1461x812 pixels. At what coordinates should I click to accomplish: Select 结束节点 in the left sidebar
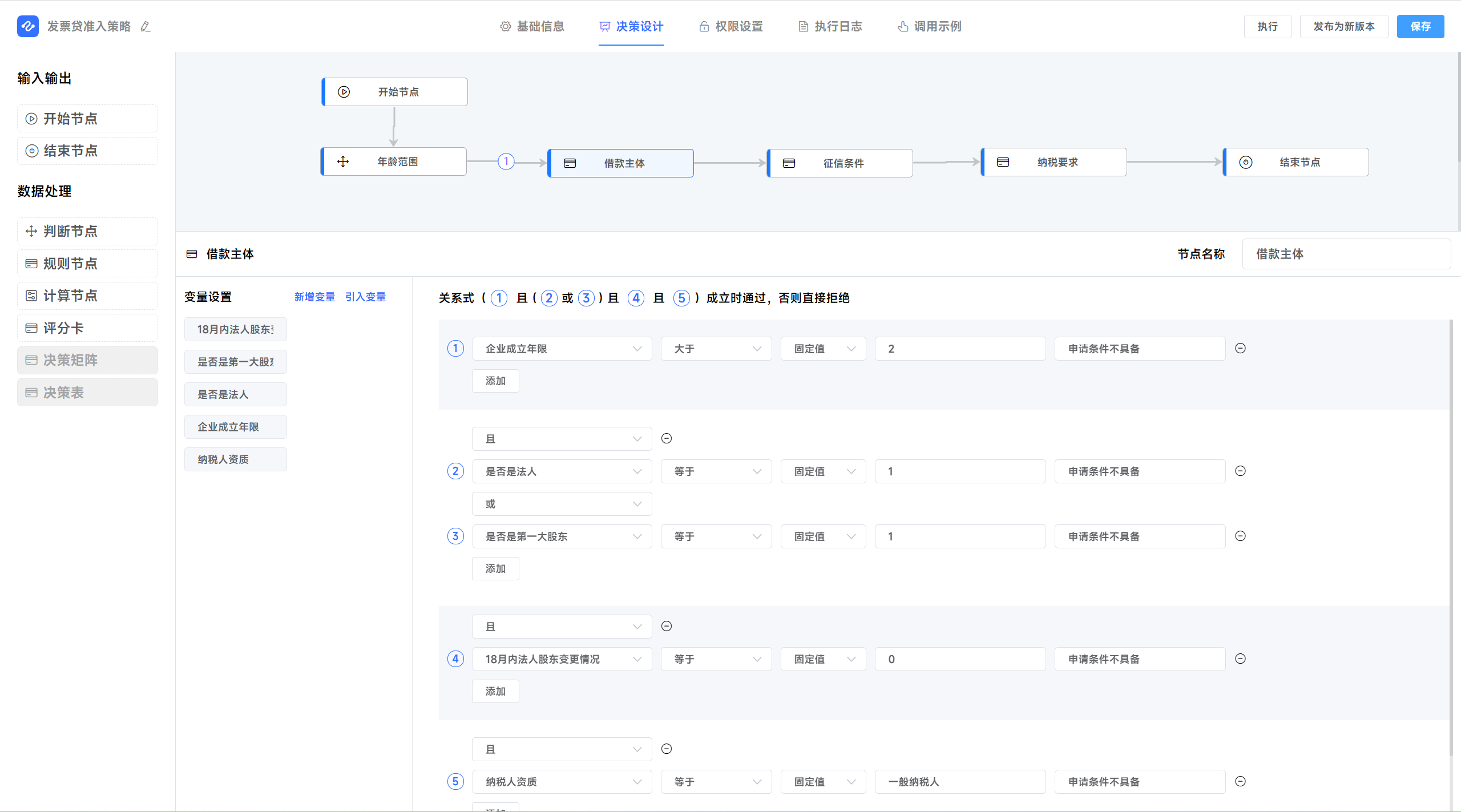click(87, 151)
